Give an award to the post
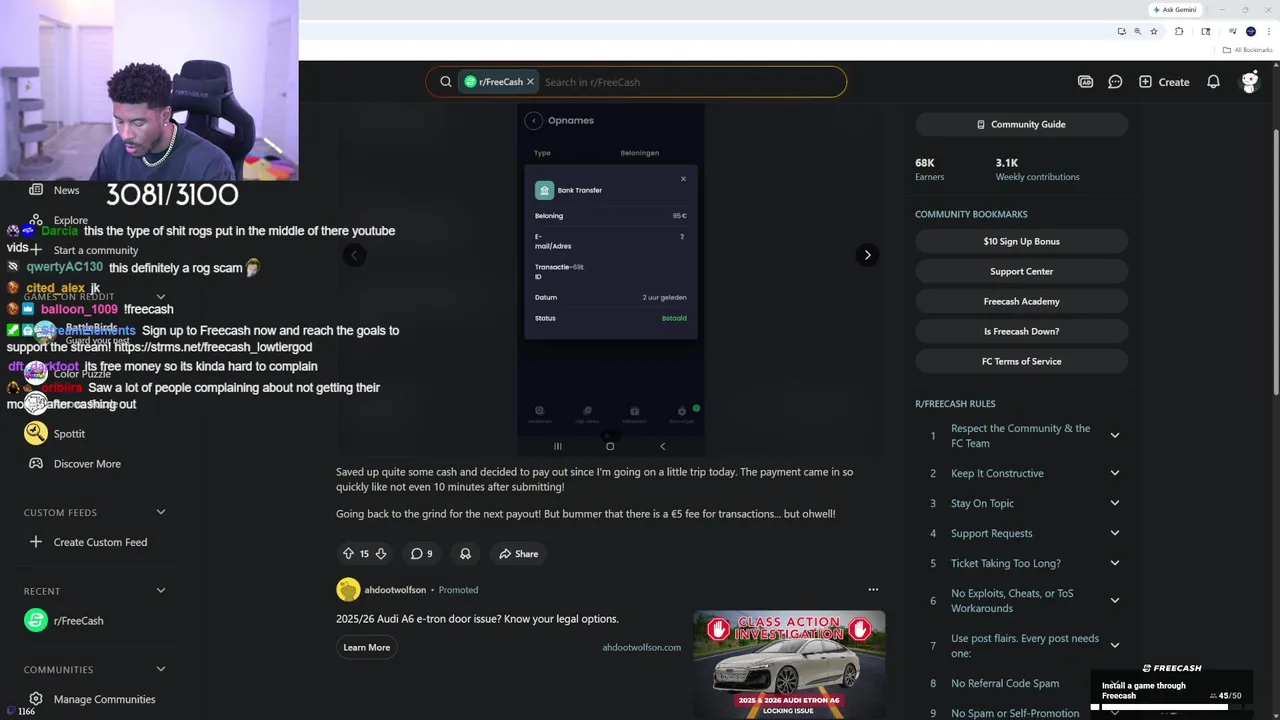This screenshot has height=720, width=1280. (x=465, y=554)
